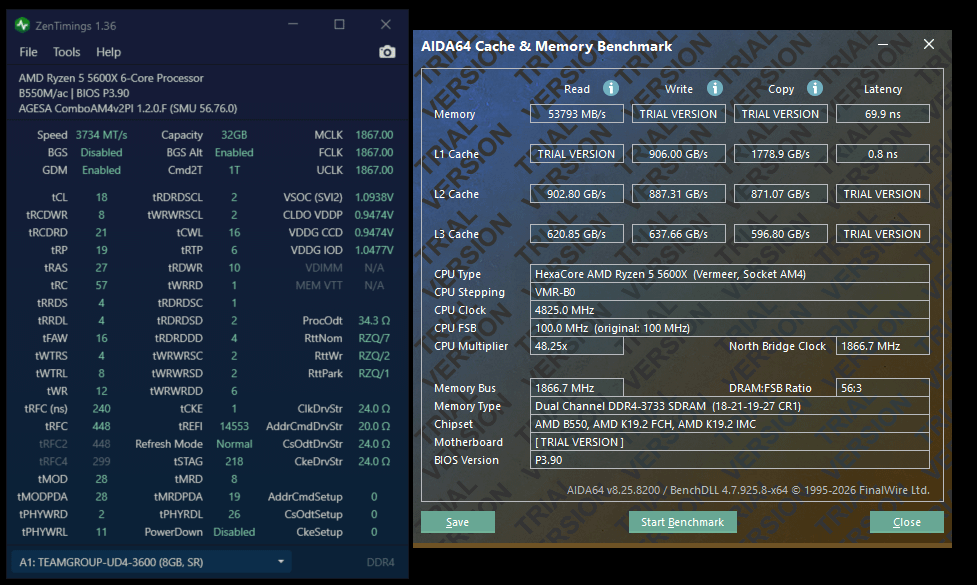Click the Memory Read 53793 MB/s field

(x=577, y=114)
